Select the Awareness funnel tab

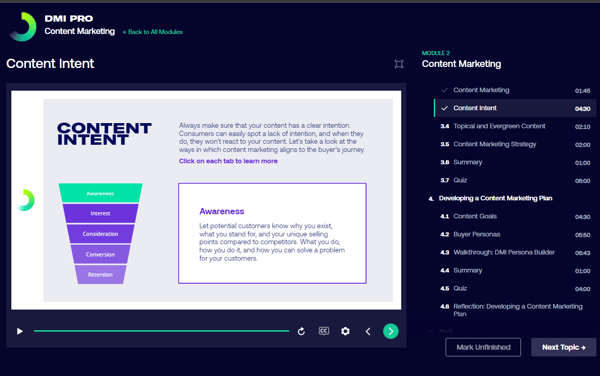pyautogui.click(x=100, y=193)
